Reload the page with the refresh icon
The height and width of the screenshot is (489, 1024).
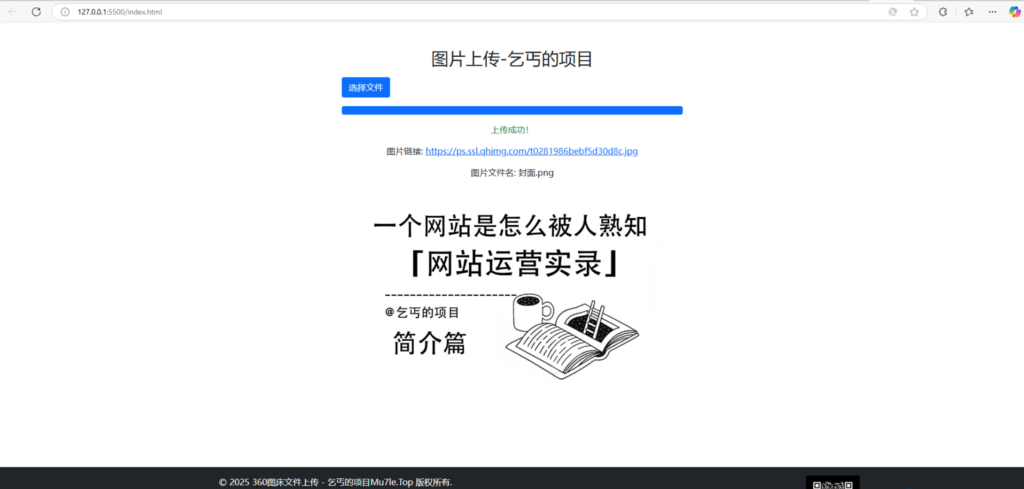click(x=36, y=12)
